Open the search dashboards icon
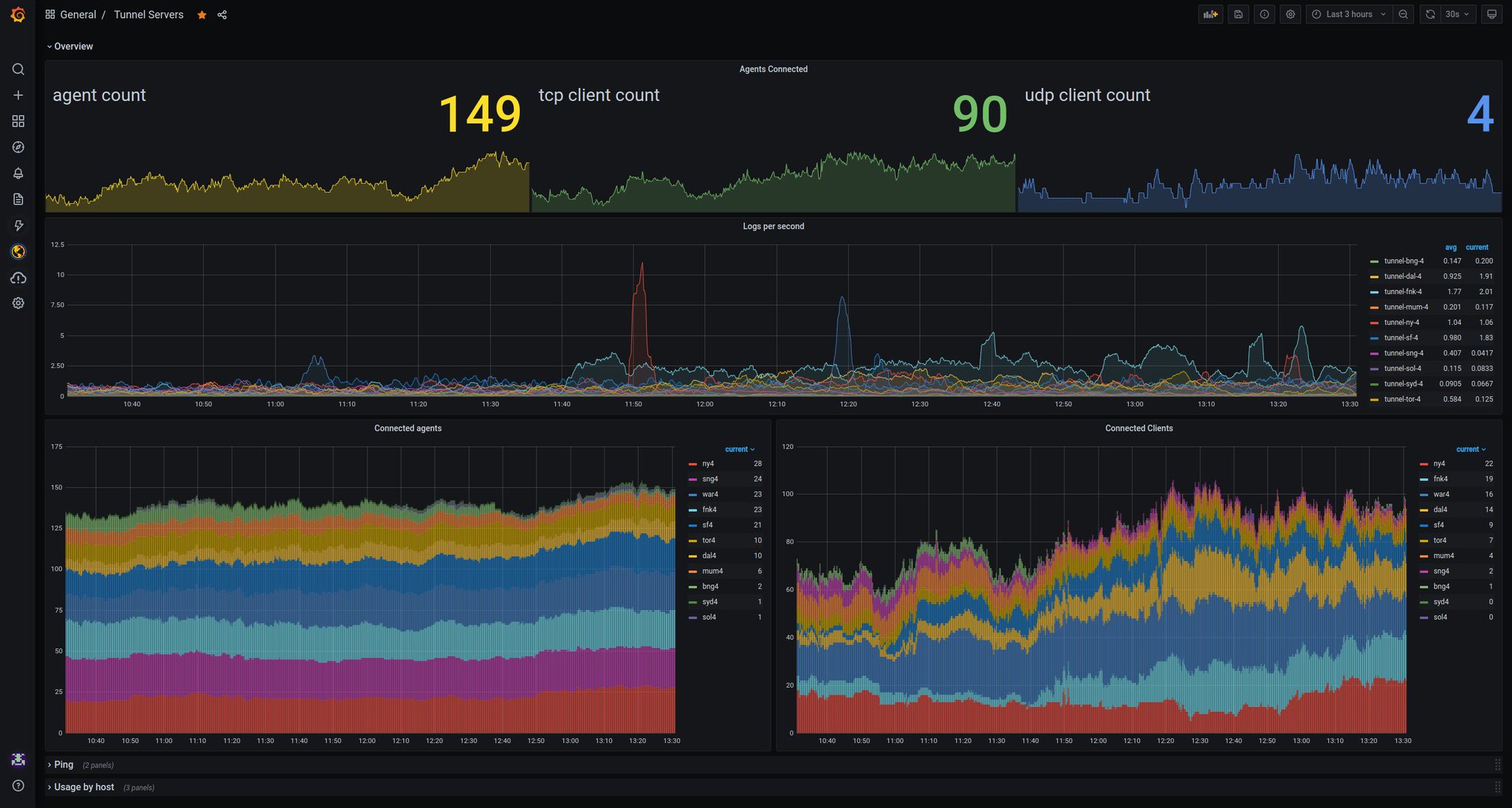This screenshot has width=1512, height=808. [18, 69]
